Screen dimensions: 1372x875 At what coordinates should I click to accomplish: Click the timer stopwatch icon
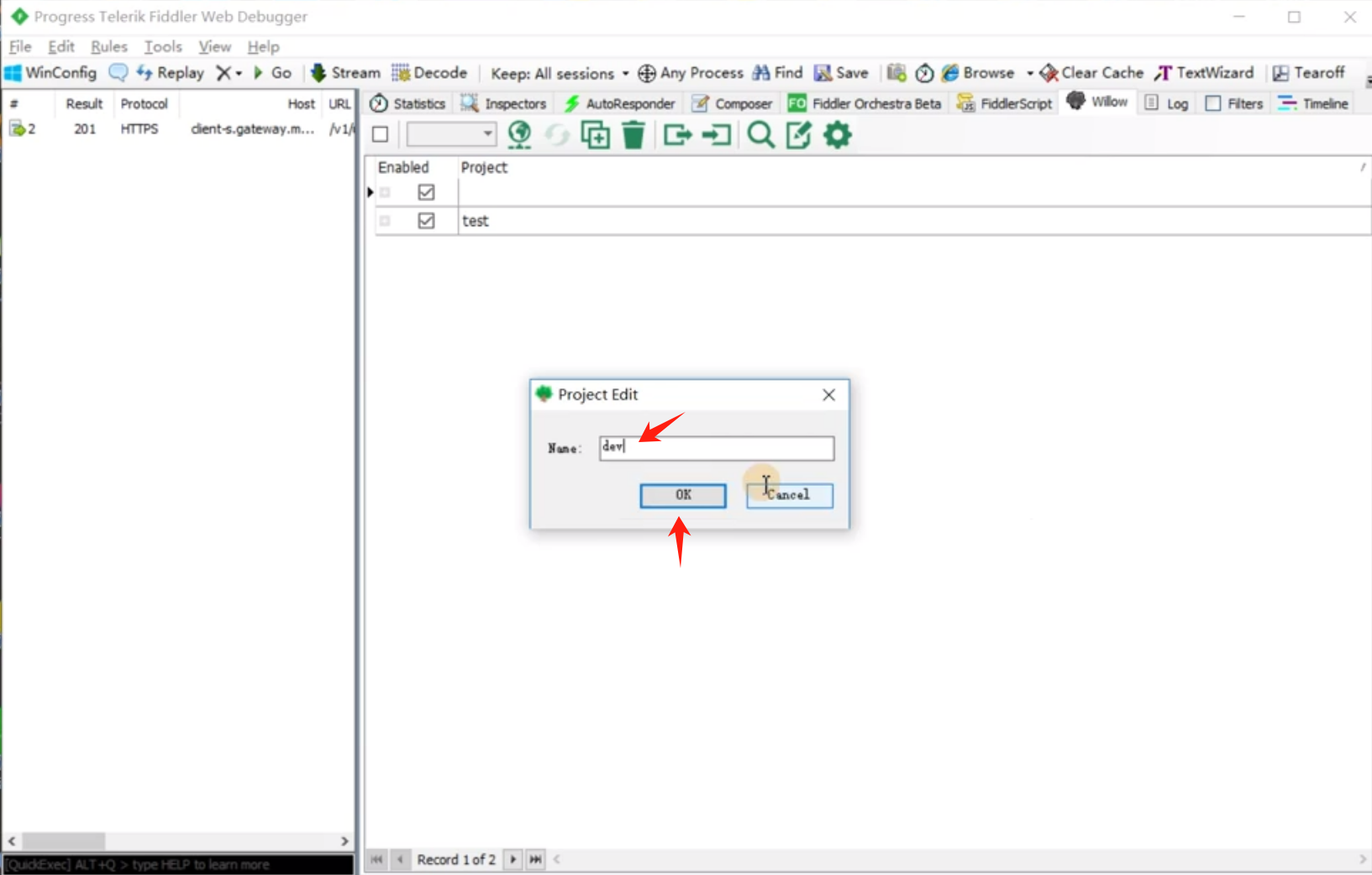(924, 73)
